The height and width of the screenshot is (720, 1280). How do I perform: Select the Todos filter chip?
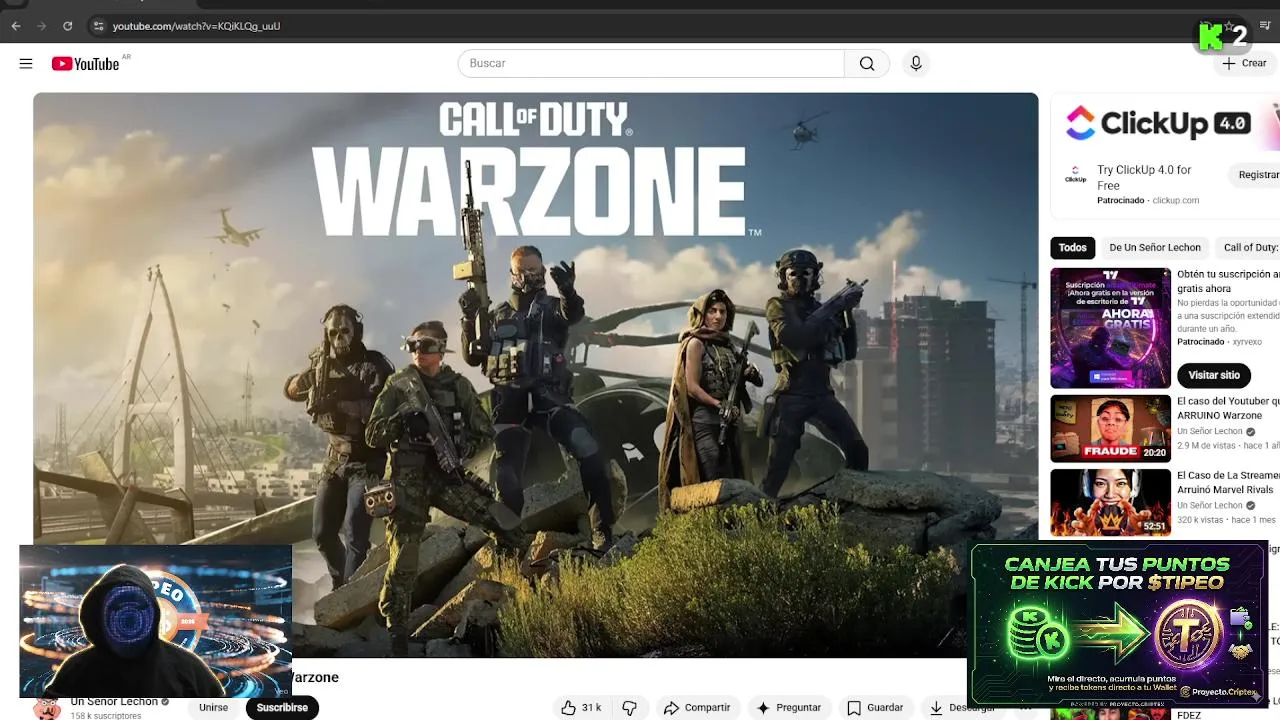(x=1072, y=248)
